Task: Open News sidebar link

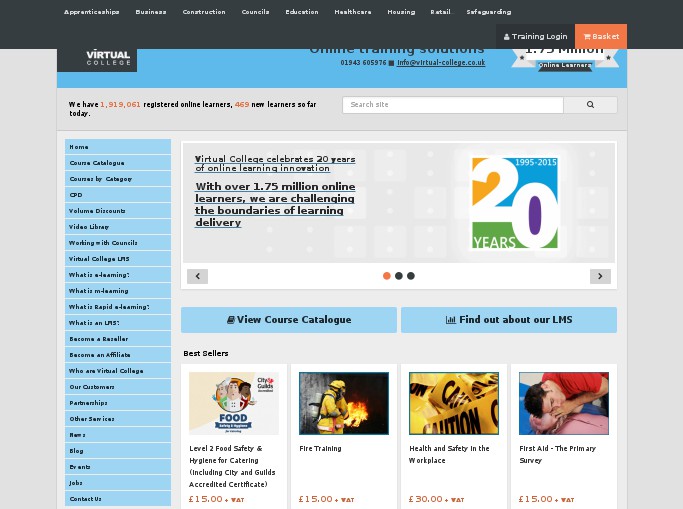Action: click(118, 435)
